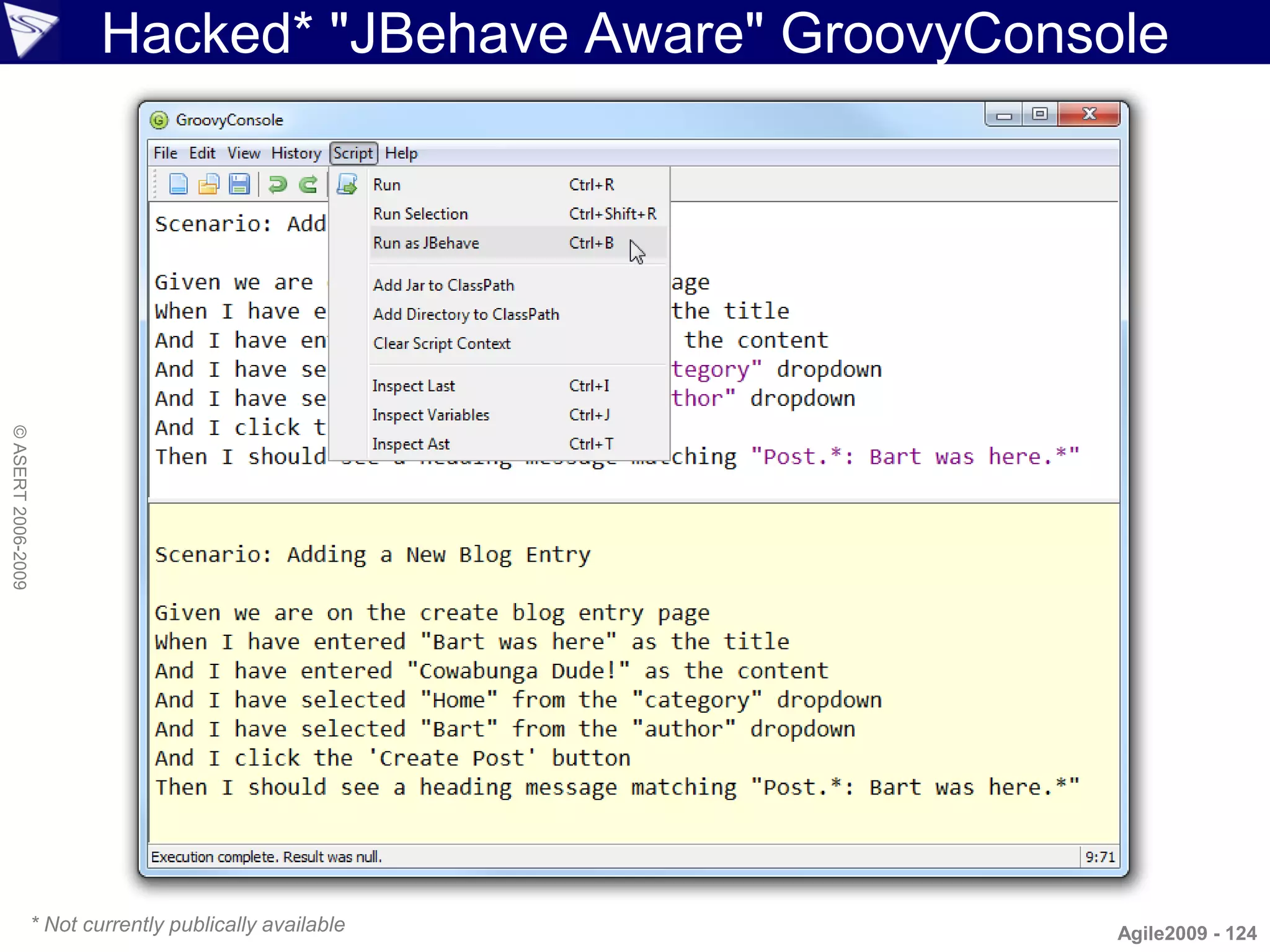Click the purple "Post.*: Bart was here.*" string in the editor

tap(915, 457)
